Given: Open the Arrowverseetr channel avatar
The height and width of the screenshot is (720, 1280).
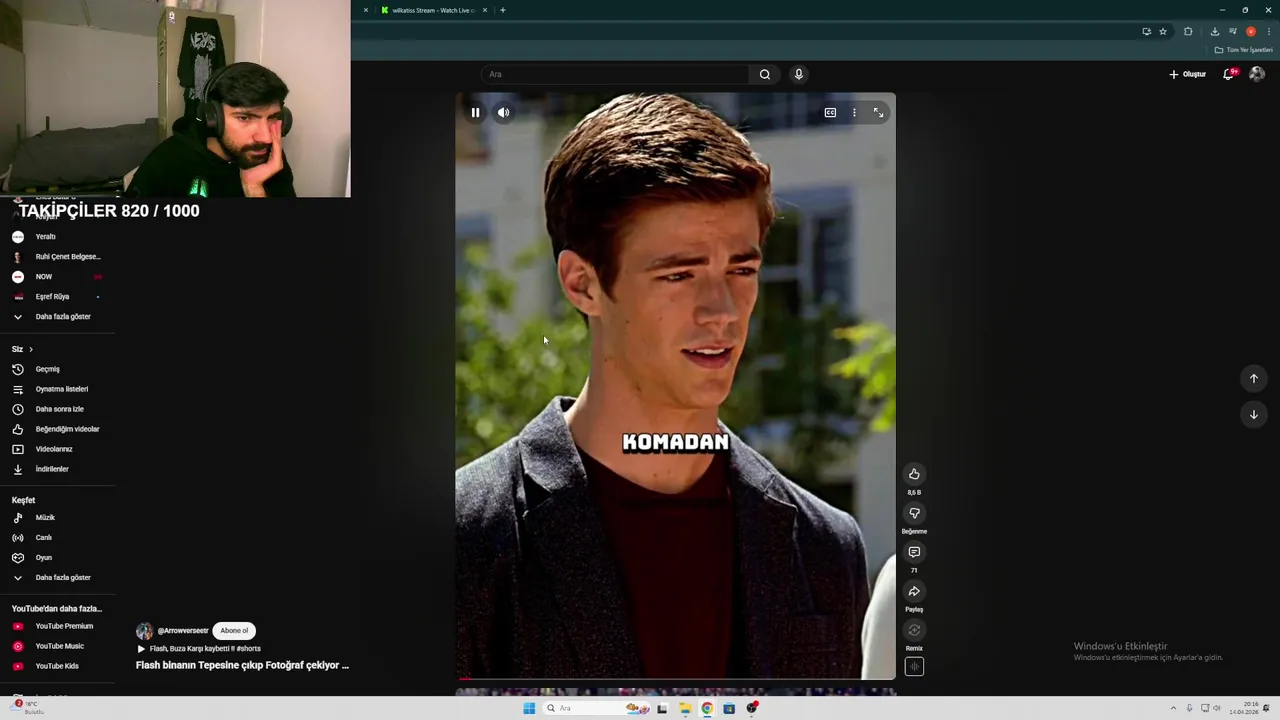Looking at the screenshot, I should [145, 631].
